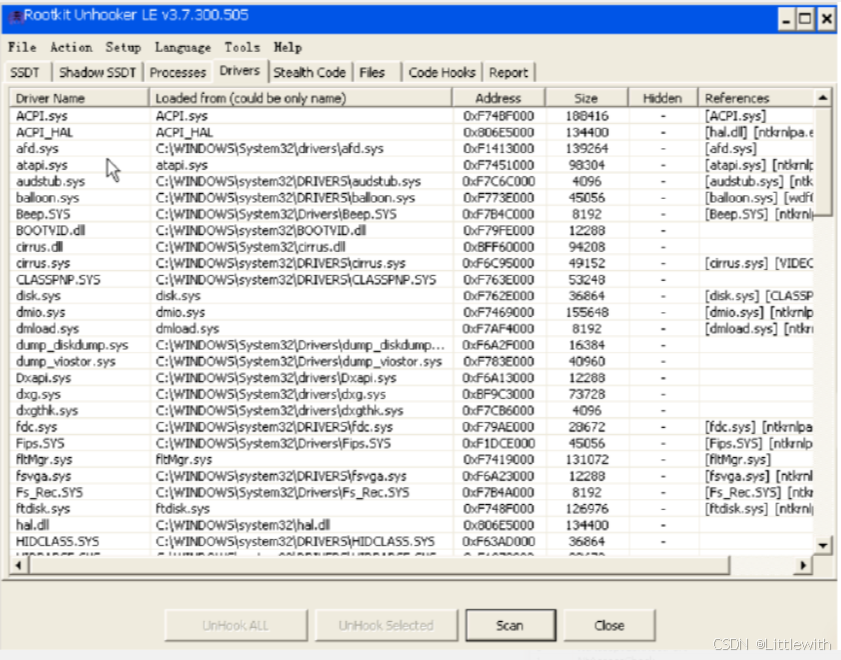Sort by Hidden column header

point(662,98)
